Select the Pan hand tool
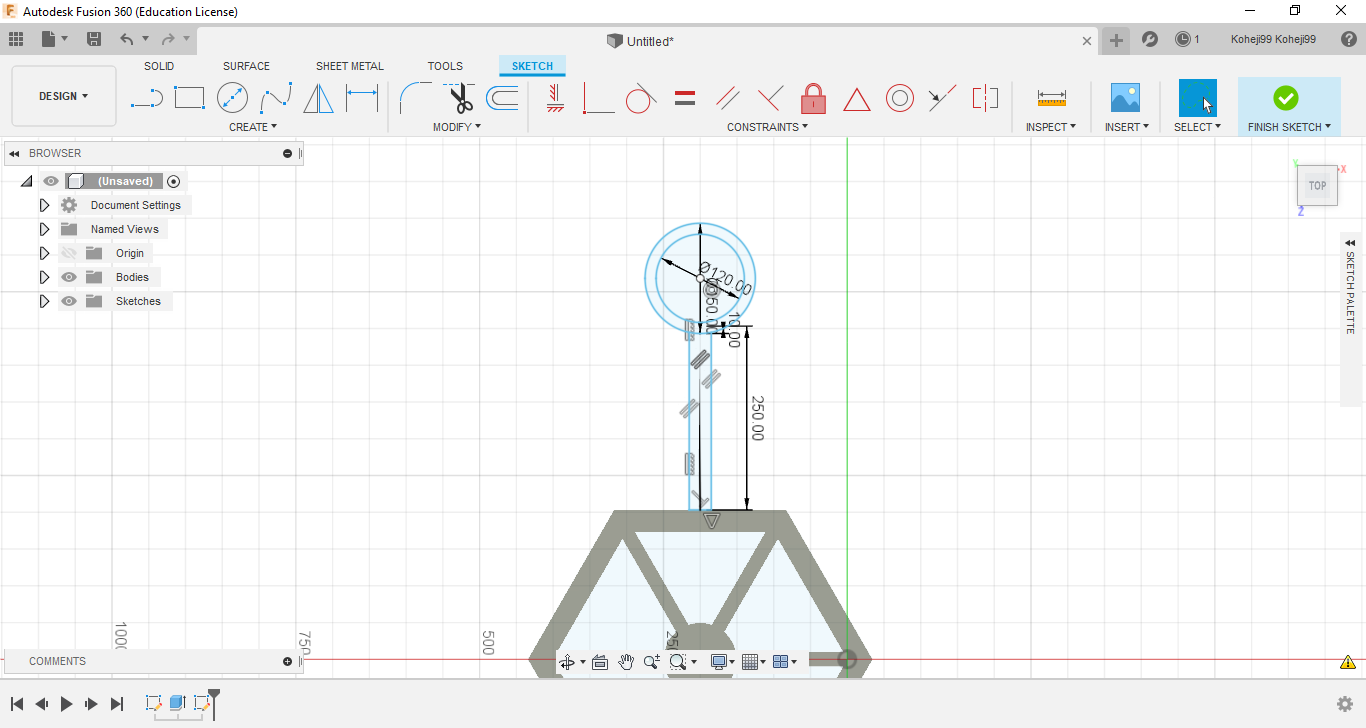Screen dimensions: 1366x728 pyautogui.click(x=626, y=662)
